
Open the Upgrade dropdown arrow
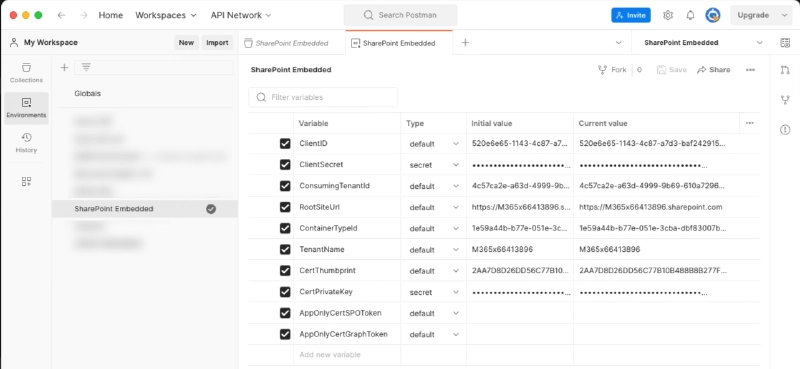[785, 15]
